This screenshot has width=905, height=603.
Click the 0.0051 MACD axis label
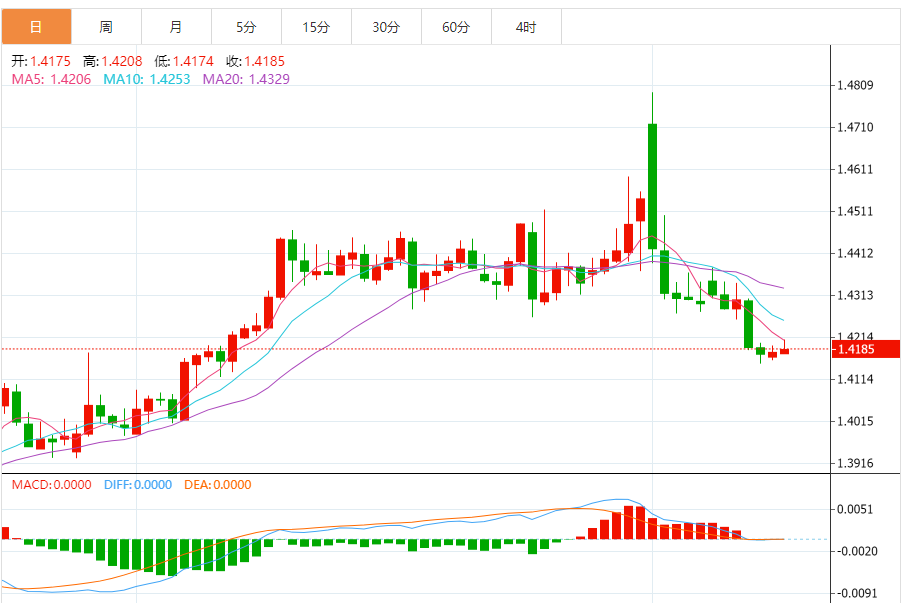(855, 510)
